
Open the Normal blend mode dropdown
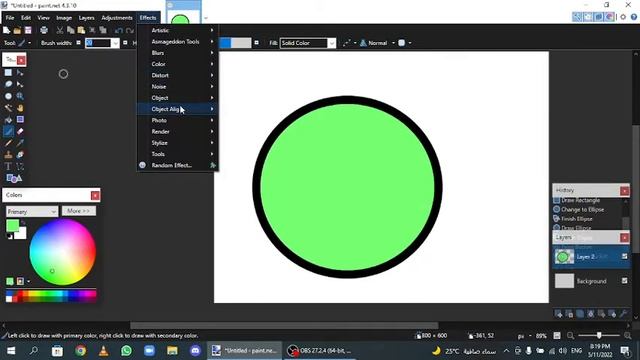(x=378, y=43)
